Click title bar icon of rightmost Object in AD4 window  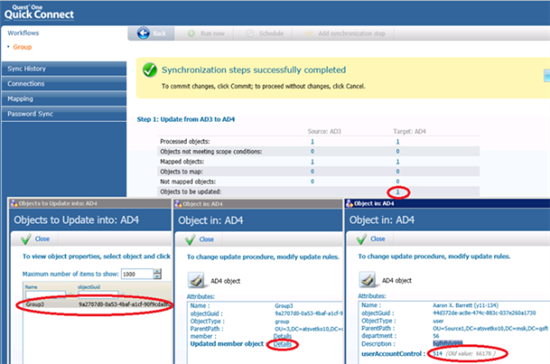[x=349, y=203]
